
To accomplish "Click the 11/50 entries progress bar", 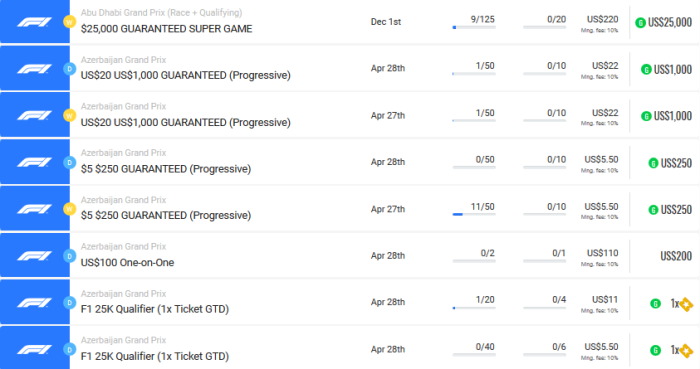I will click(x=474, y=215).
